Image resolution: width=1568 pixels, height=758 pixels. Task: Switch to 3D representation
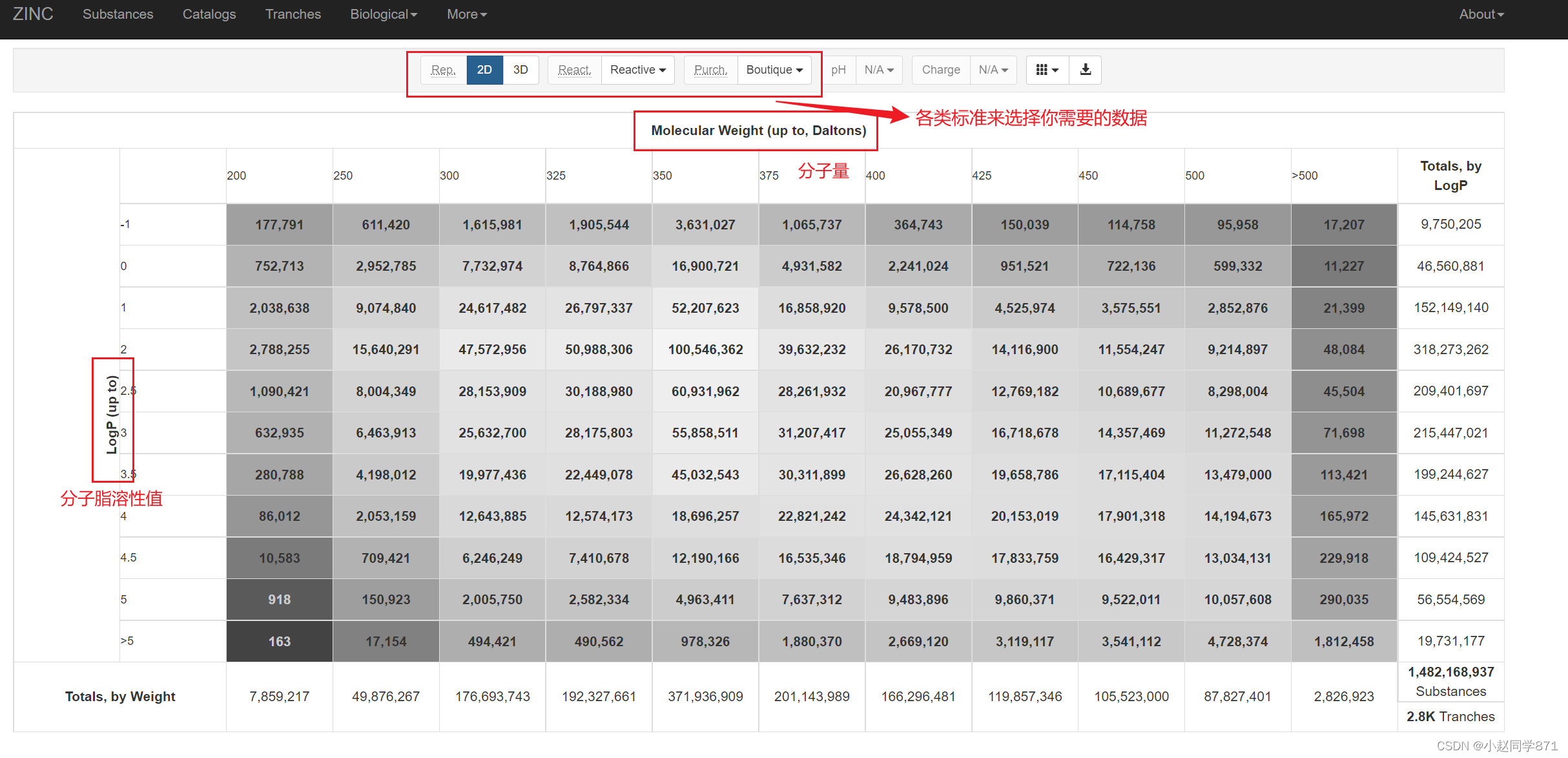click(521, 70)
